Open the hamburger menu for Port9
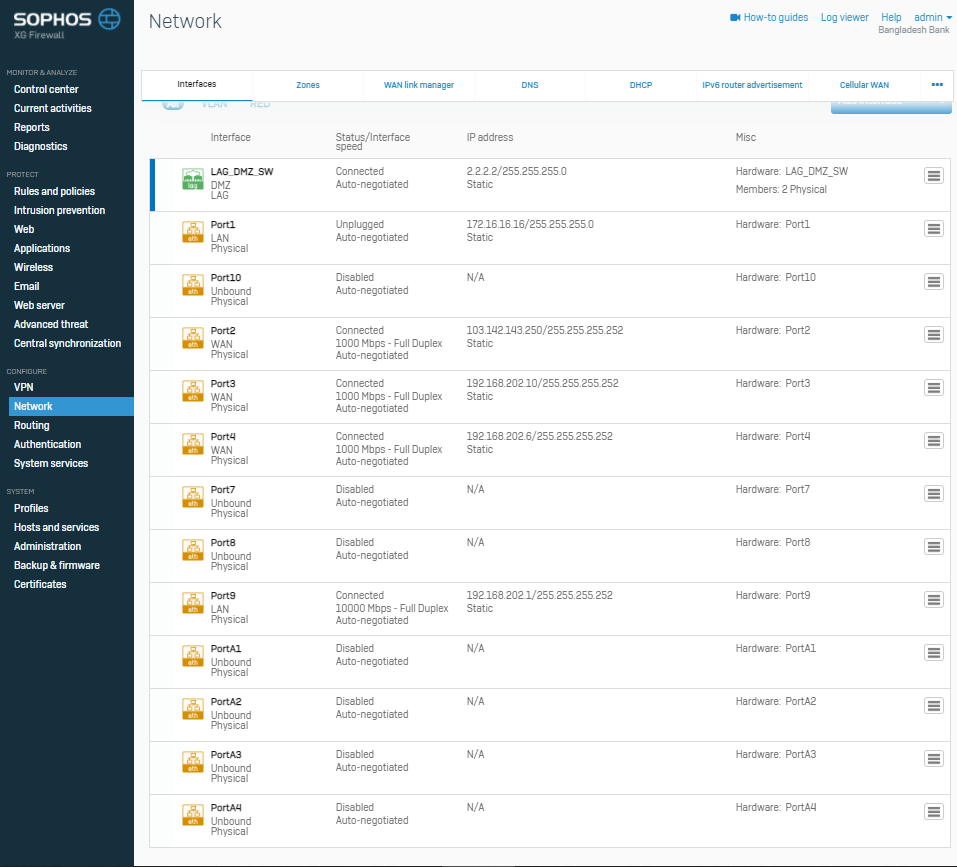The height and width of the screenshot is (867, 957). click(934, 600)
